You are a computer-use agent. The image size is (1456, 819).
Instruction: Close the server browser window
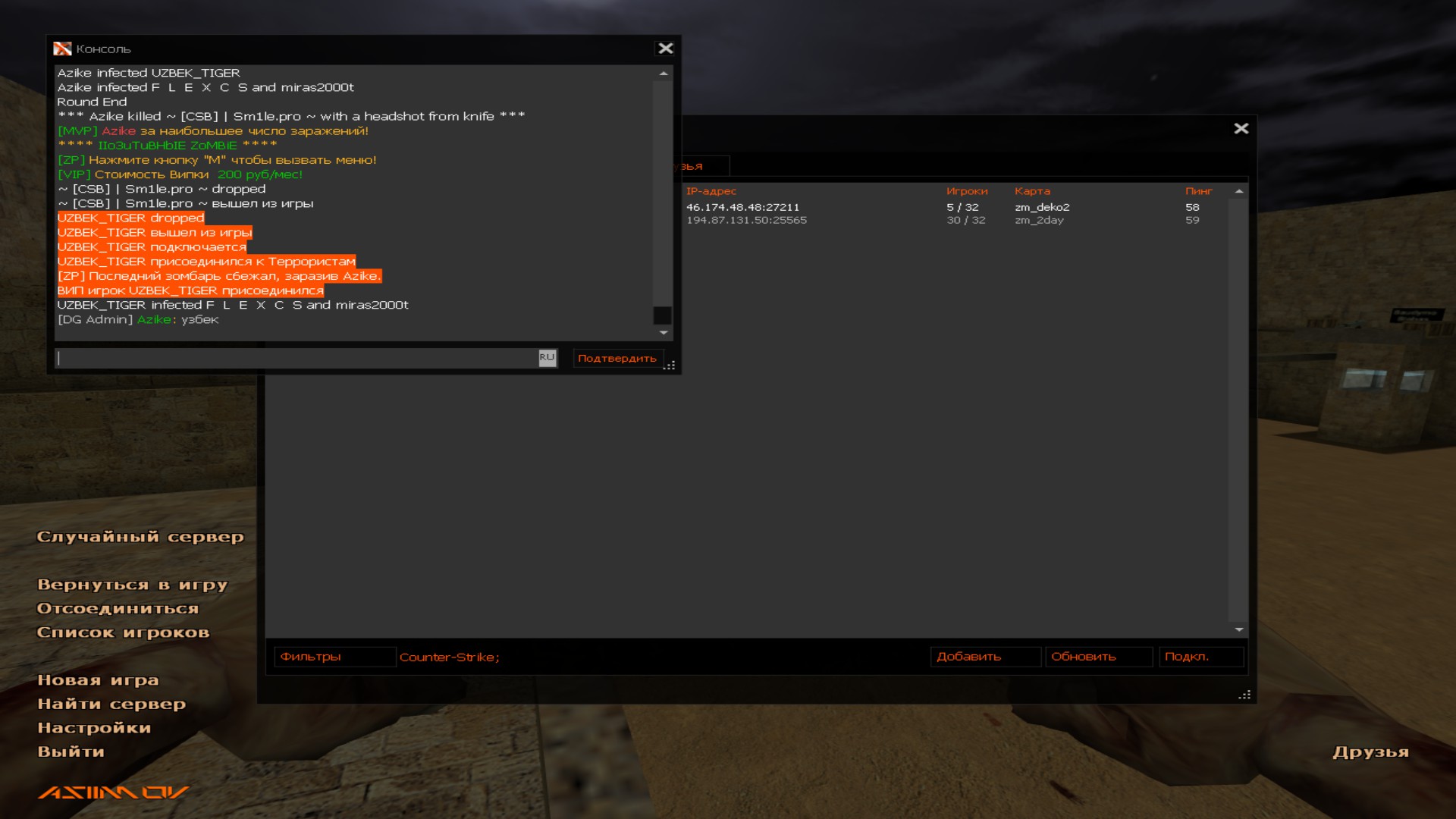(x=1241, y=129)
